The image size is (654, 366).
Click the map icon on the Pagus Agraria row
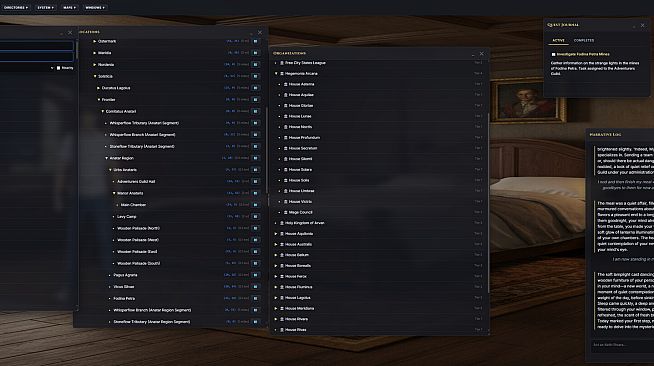[255, 275]
